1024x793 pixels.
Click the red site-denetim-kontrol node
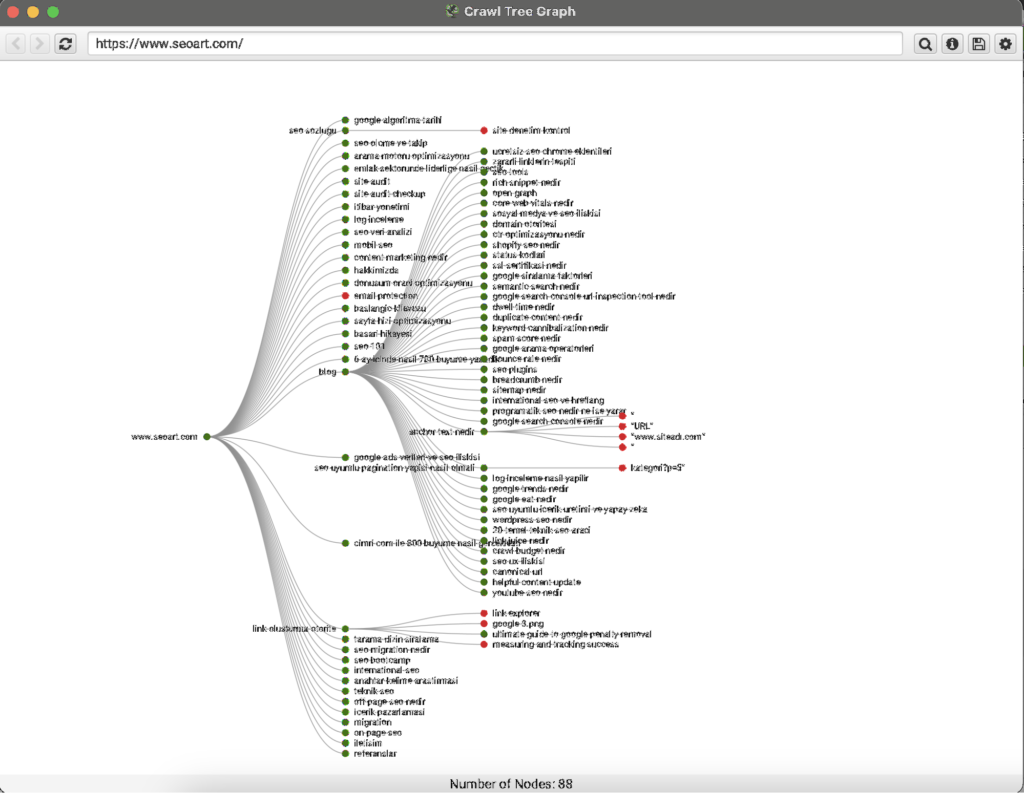click(x=484, y=130)
